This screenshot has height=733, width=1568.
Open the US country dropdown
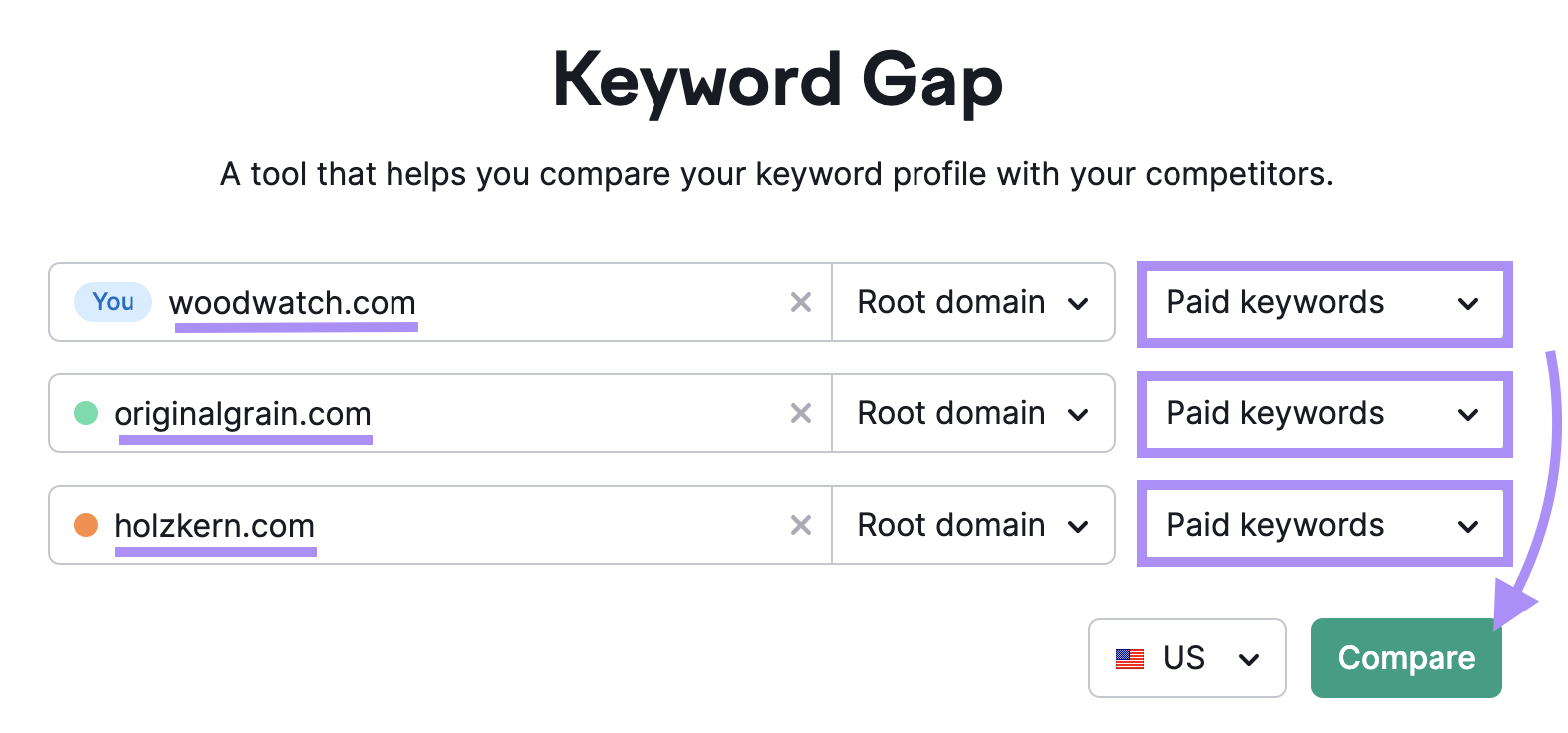coord(1186,658)
